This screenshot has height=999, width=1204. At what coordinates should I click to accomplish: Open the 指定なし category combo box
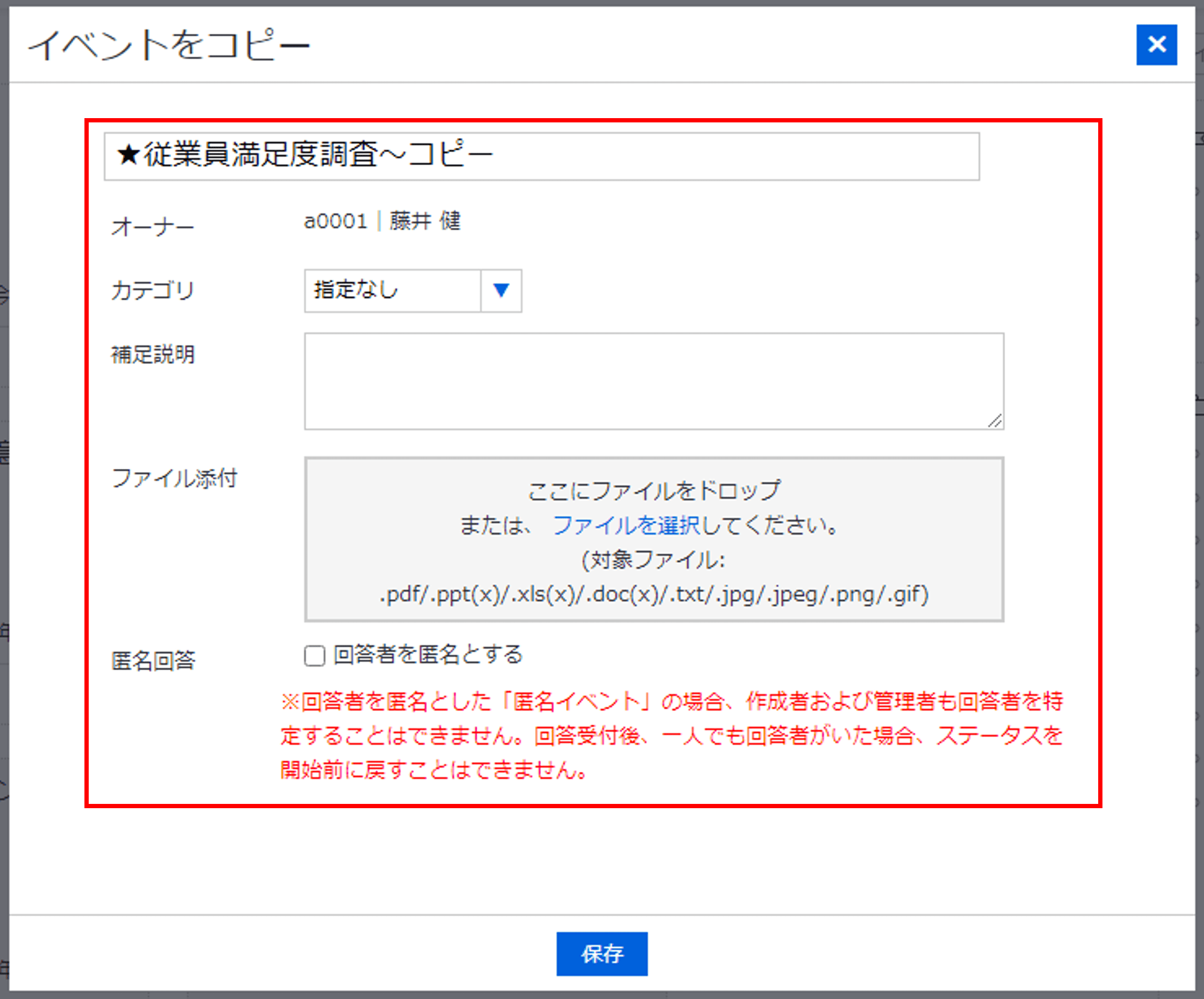(x=393, y=291)
